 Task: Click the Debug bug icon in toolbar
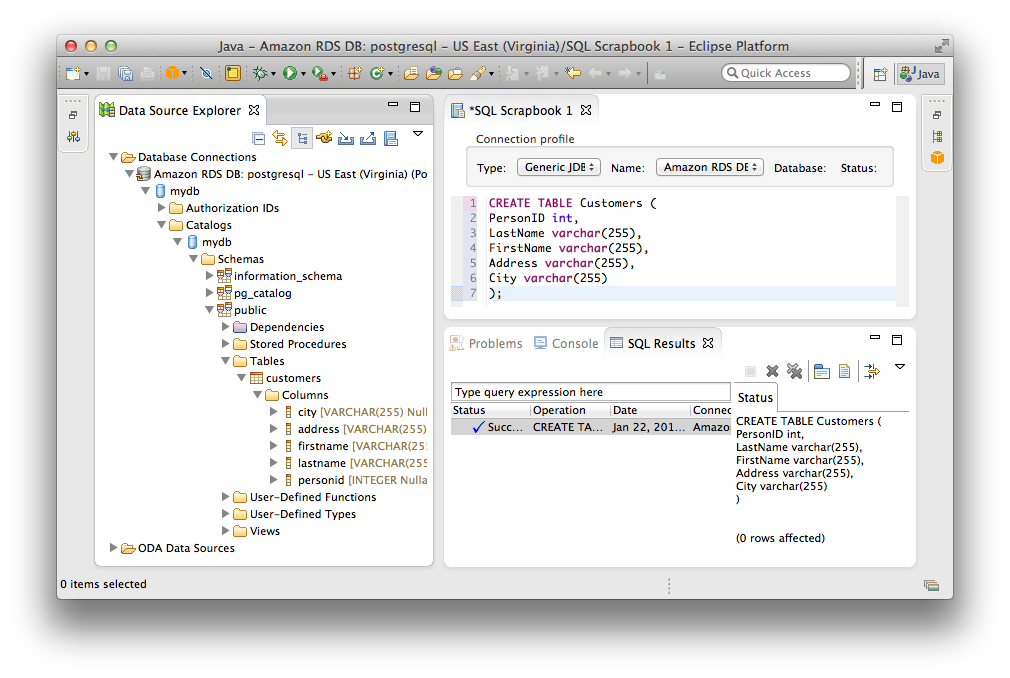[x=260, y=73]
